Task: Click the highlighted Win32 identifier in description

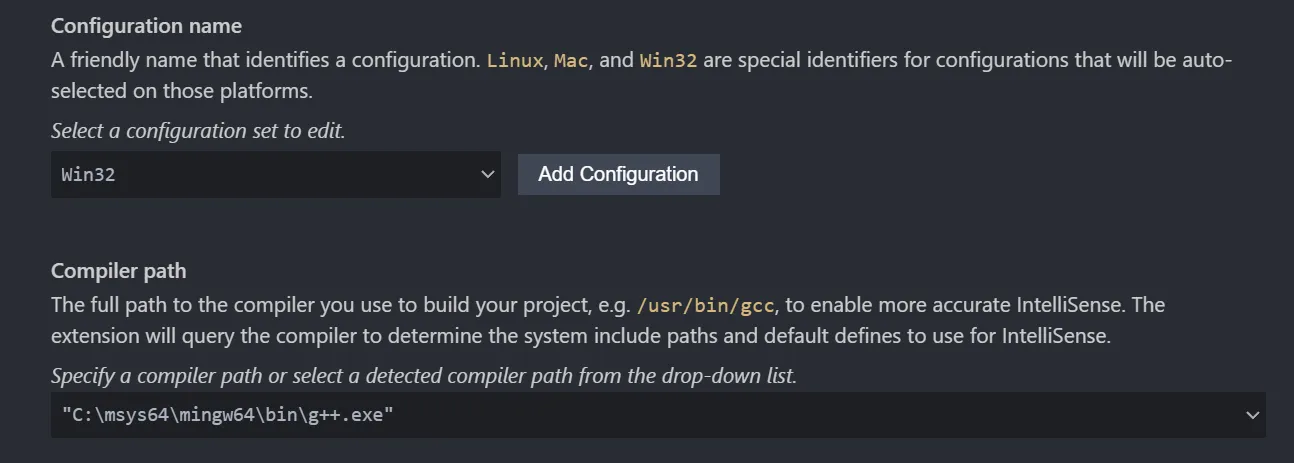Action: coord(668,60)
